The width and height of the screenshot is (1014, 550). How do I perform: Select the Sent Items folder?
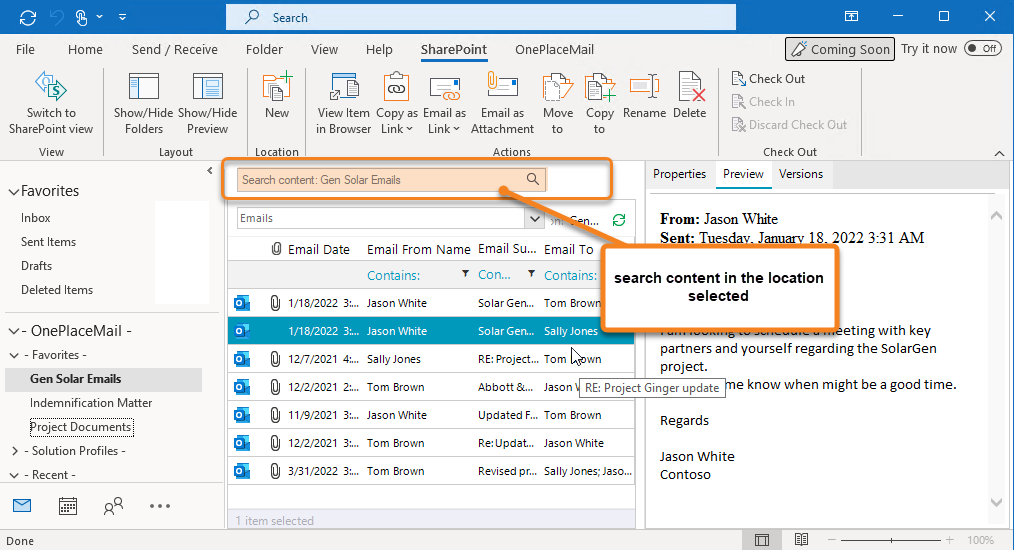49,242
